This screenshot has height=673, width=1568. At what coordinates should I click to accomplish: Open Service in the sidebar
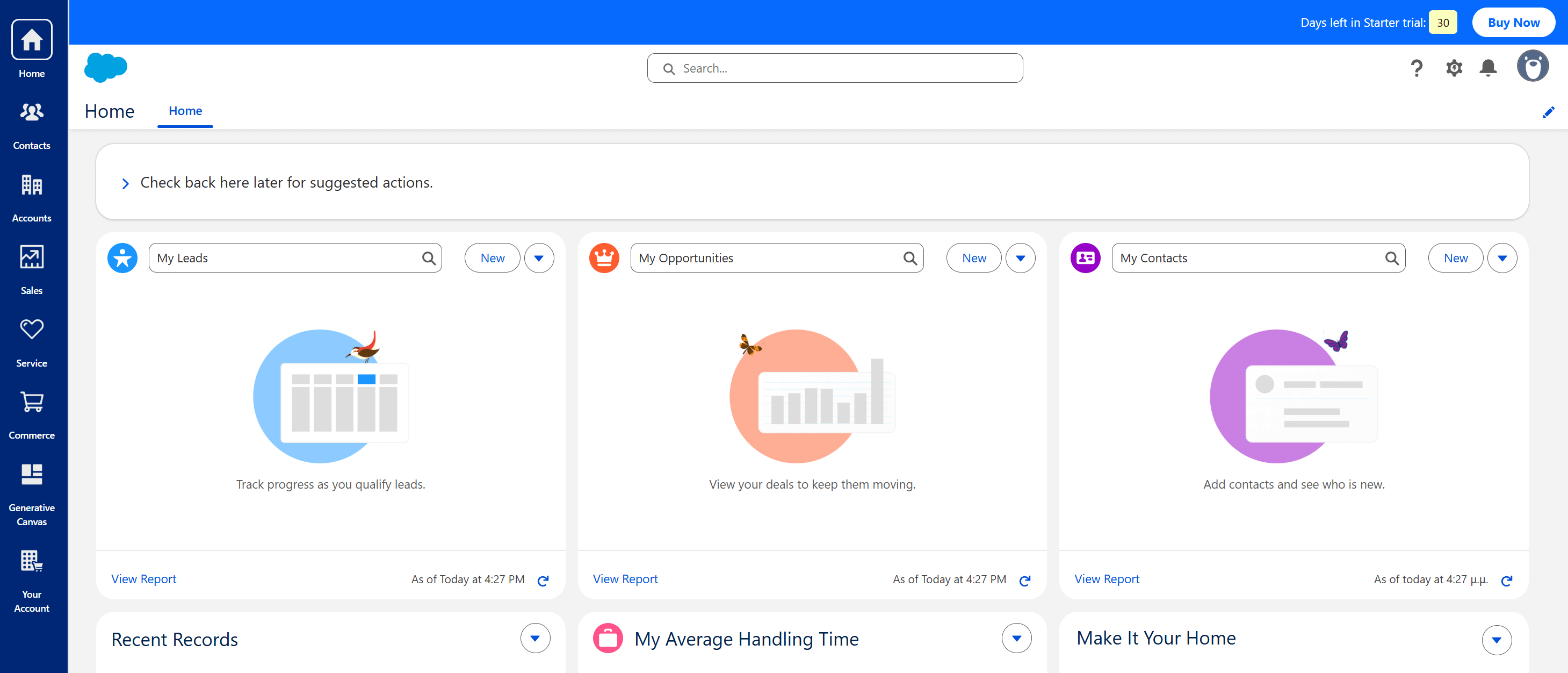(32, 343)
